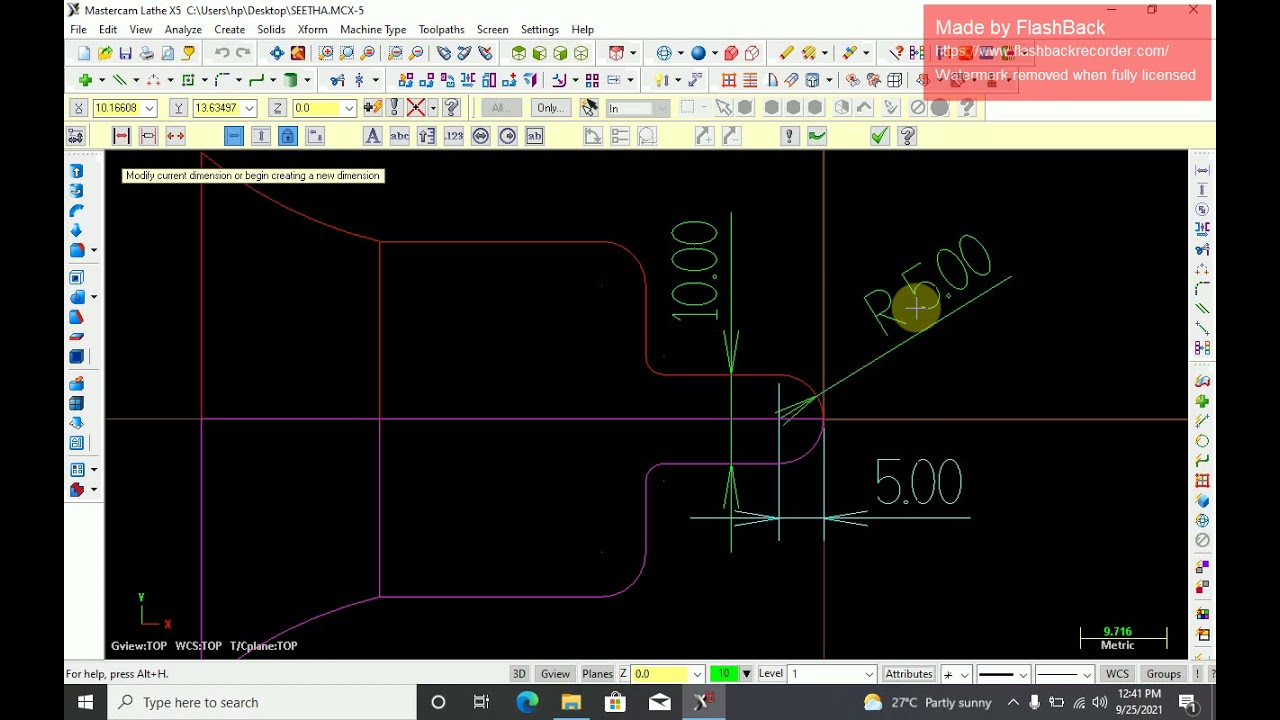The image size is (1280, 720).
Task: Click the Only... selection button
Action: click(x=550, y=108)
